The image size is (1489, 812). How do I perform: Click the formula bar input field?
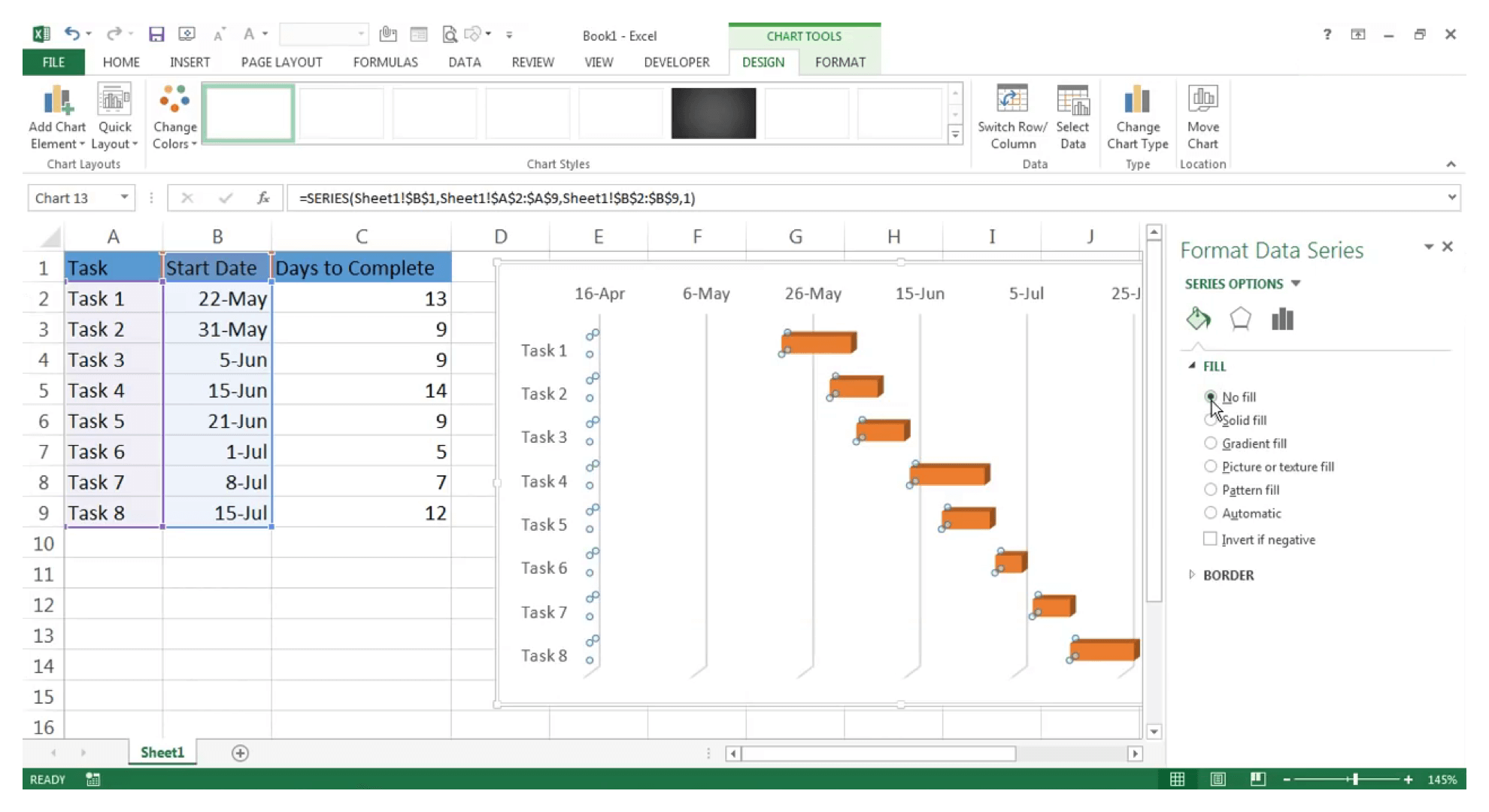(x=870, y=198)
